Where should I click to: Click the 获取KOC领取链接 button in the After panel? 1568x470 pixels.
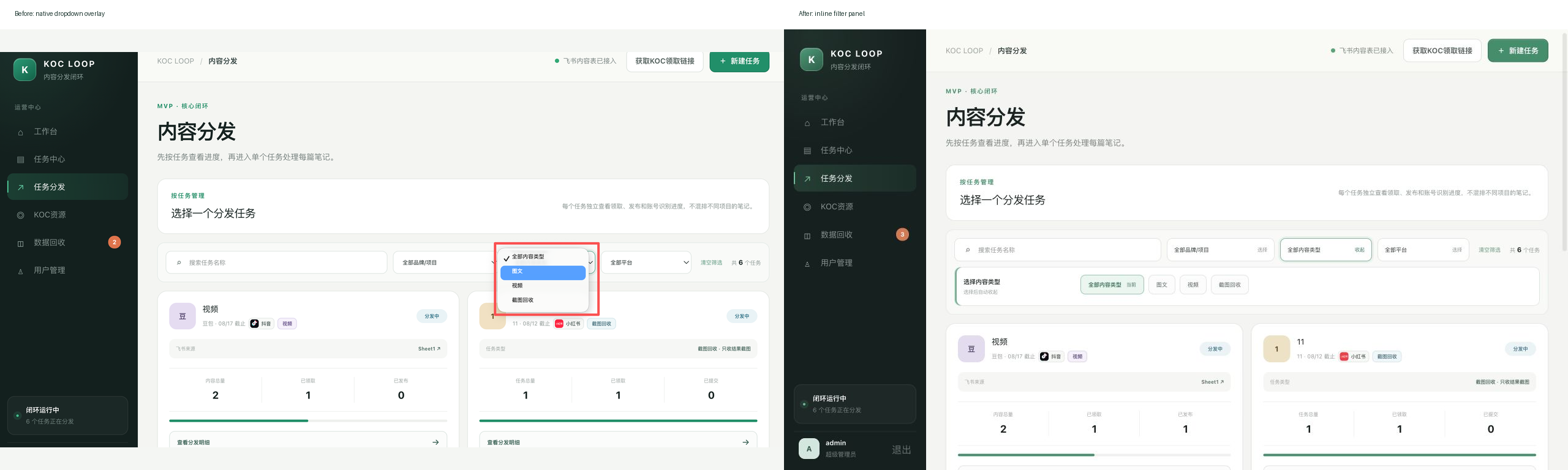click(x=1442, y=51)
